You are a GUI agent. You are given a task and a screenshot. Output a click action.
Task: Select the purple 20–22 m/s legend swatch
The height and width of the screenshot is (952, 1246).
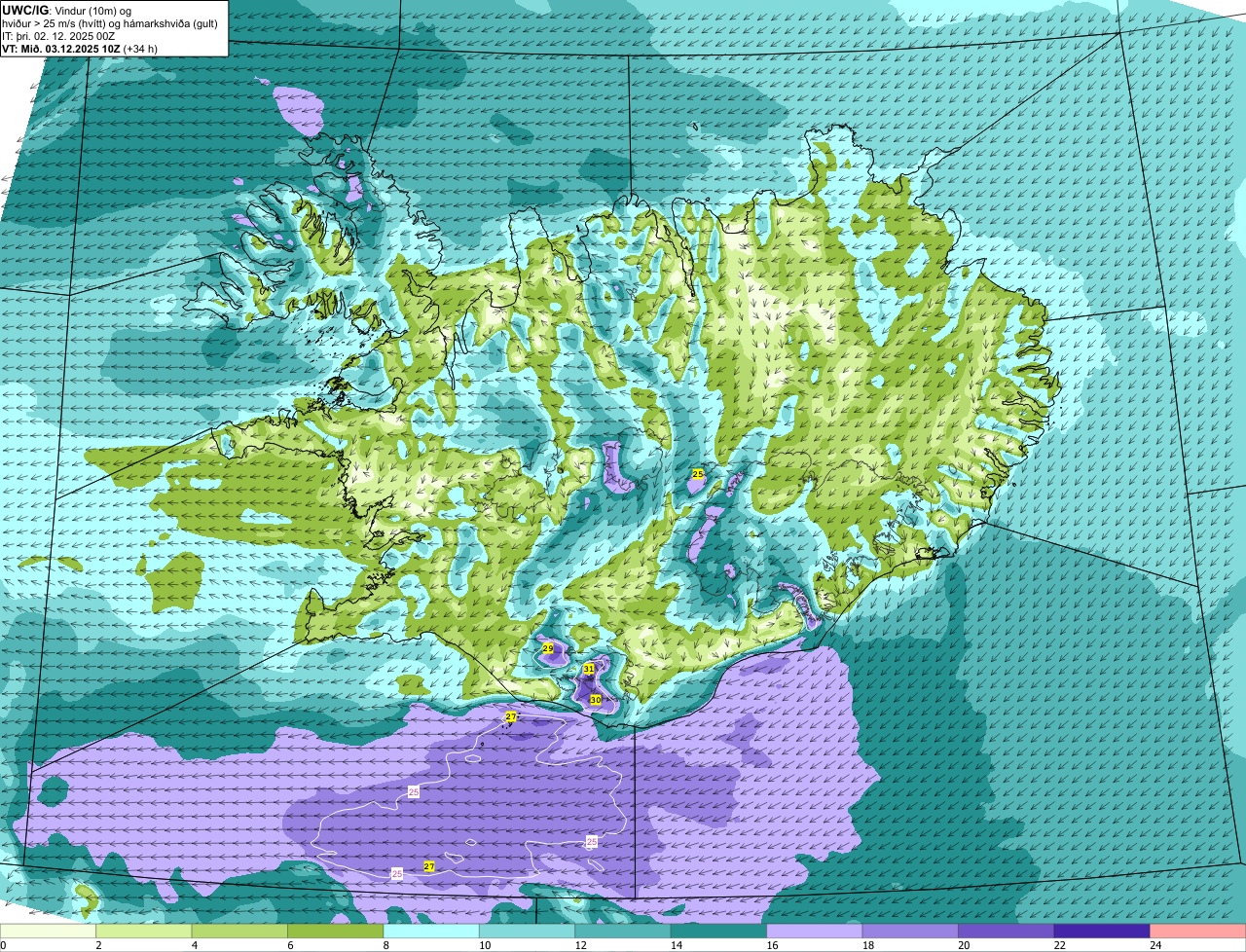(1006, 932)
